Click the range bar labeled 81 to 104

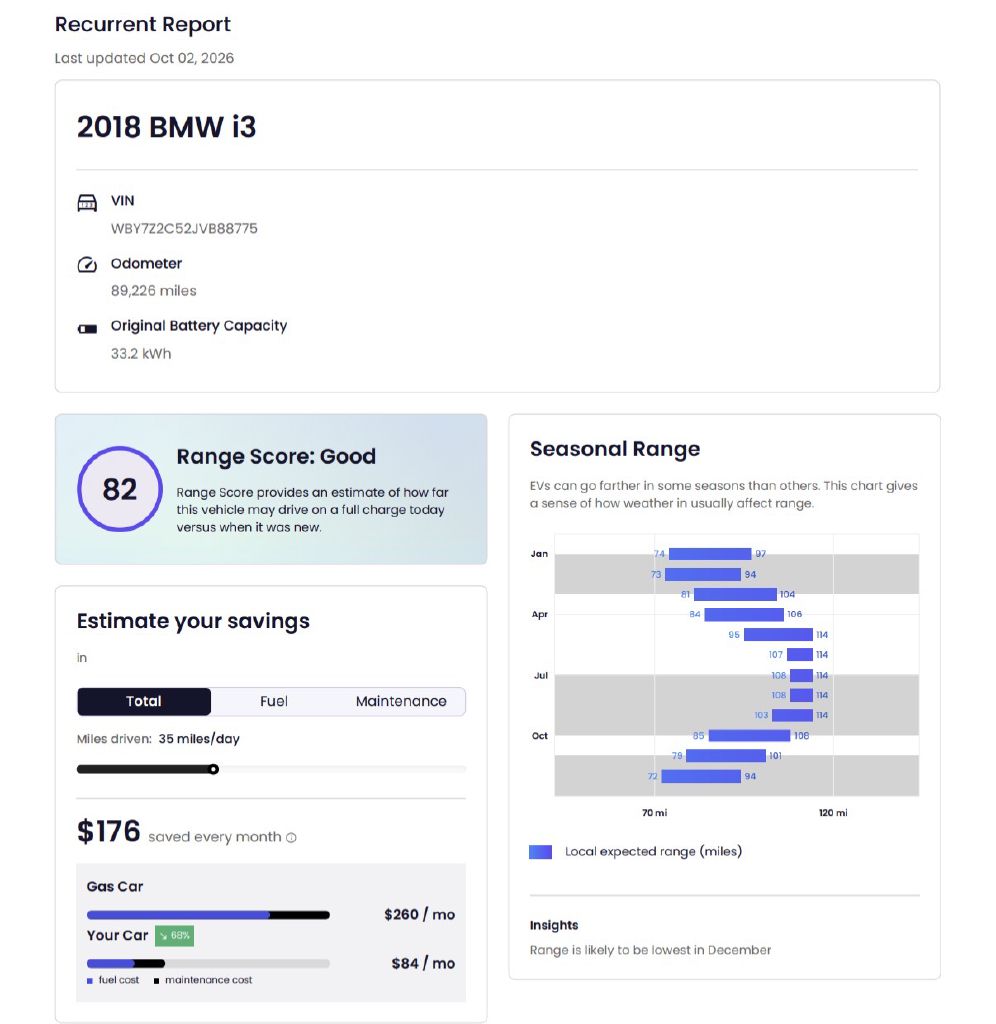pyautogui.click(x=735, y=594)
